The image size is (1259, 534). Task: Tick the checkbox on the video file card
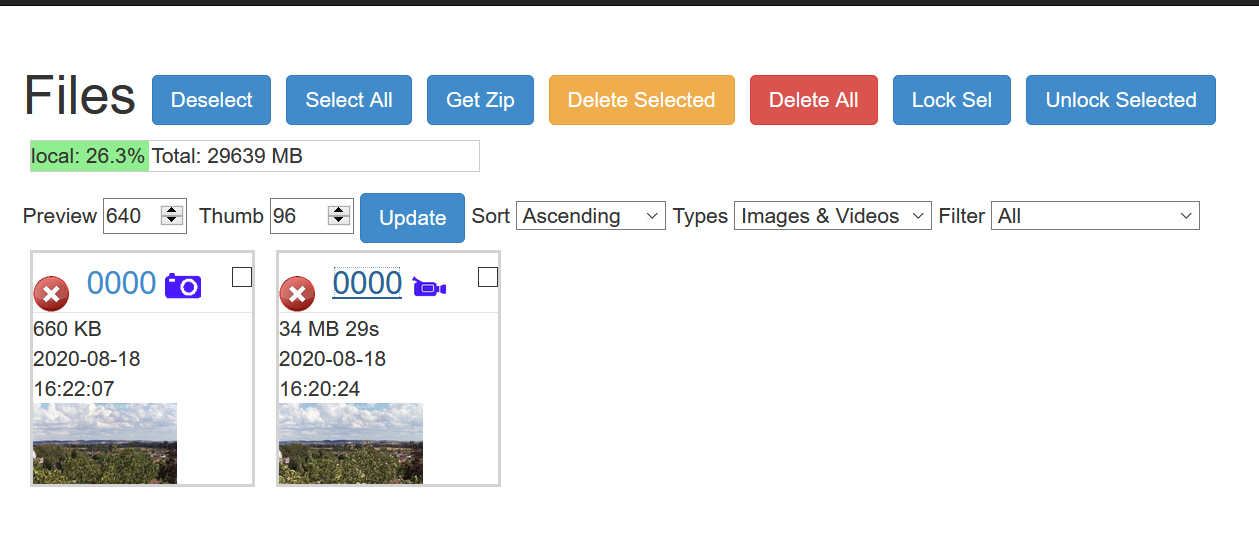pyautogui.click(x=488, y=277)
